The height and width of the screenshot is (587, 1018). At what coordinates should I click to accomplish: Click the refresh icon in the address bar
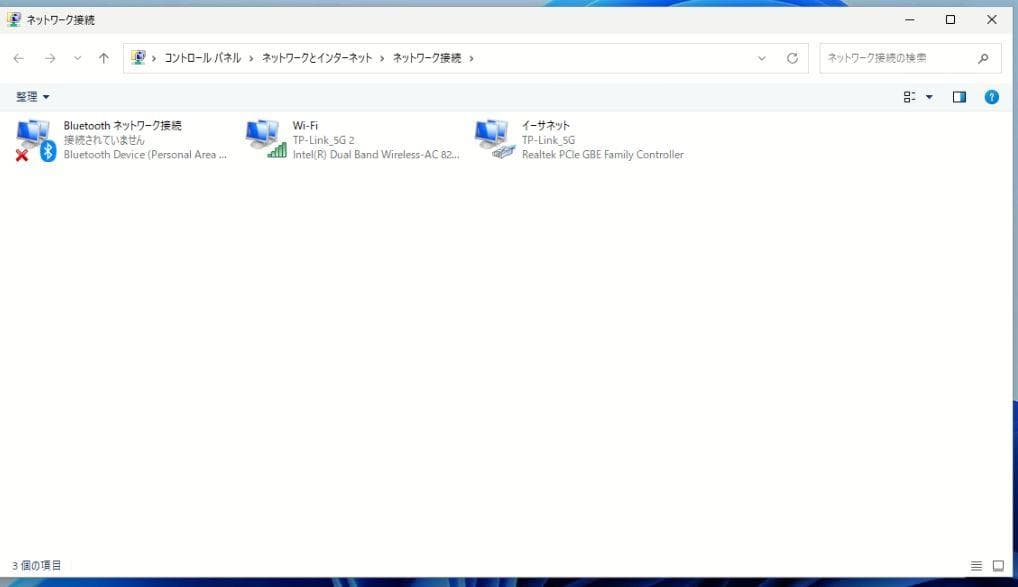pos(793,58)
